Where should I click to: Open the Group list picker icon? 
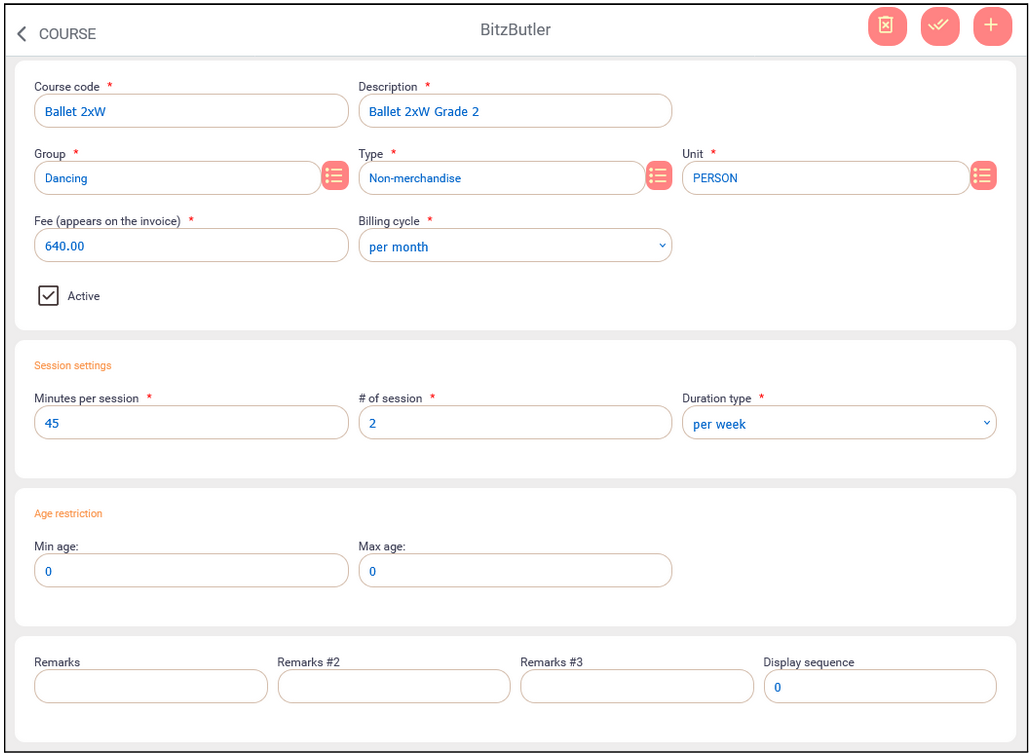pyautogui.click(x=334, y=175)
